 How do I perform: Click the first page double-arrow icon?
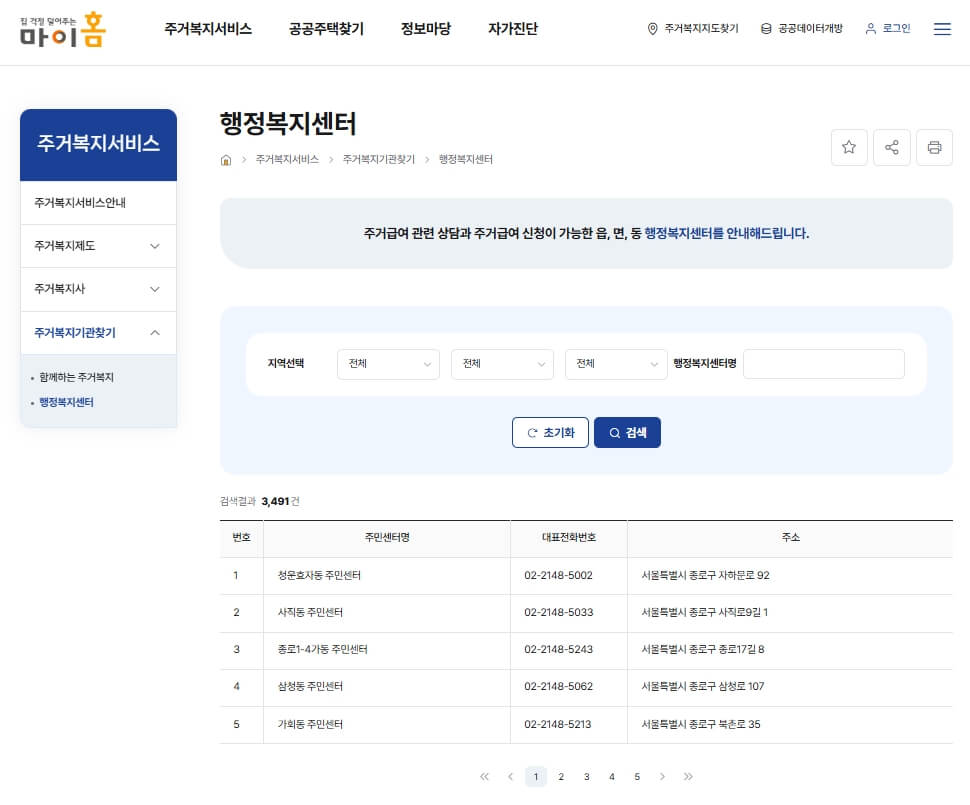click(x=484, y=776)
